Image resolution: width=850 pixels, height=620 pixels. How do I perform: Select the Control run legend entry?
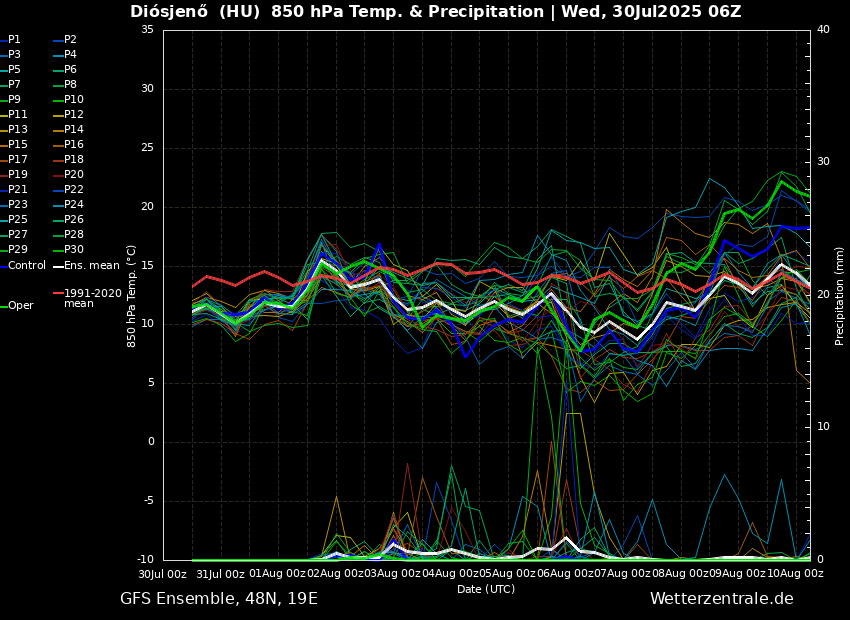tap(27, 266)
